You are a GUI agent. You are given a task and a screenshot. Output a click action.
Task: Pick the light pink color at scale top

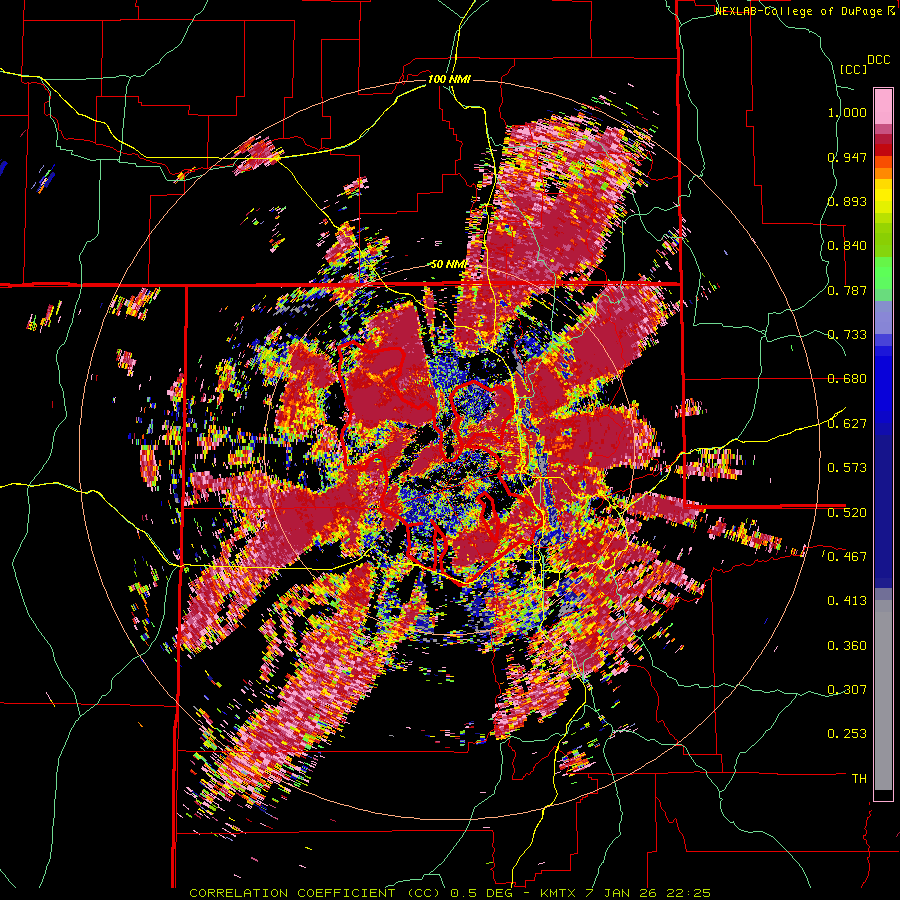(883, 107)
